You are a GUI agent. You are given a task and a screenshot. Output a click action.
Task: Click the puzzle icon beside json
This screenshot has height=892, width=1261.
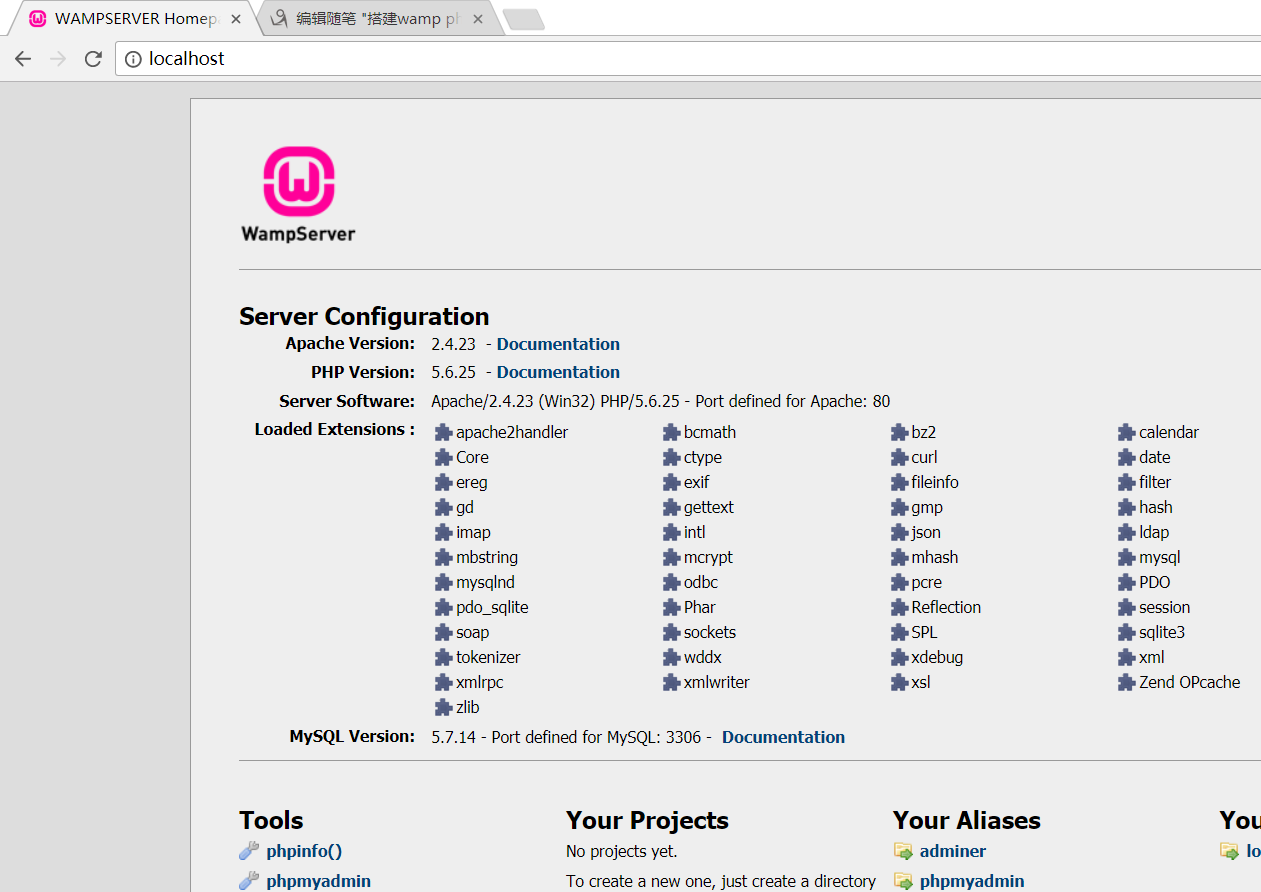pyautogui.click(x=900, y=532)
